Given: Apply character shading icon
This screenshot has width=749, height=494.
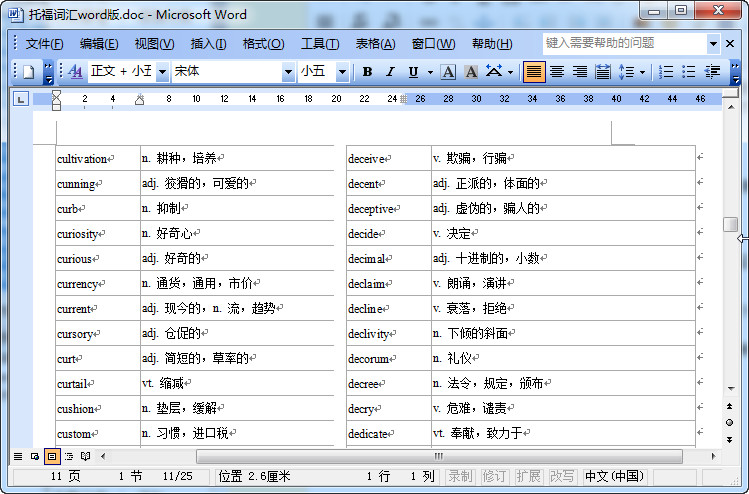Looking at the screenshot, I should (471, 72).
